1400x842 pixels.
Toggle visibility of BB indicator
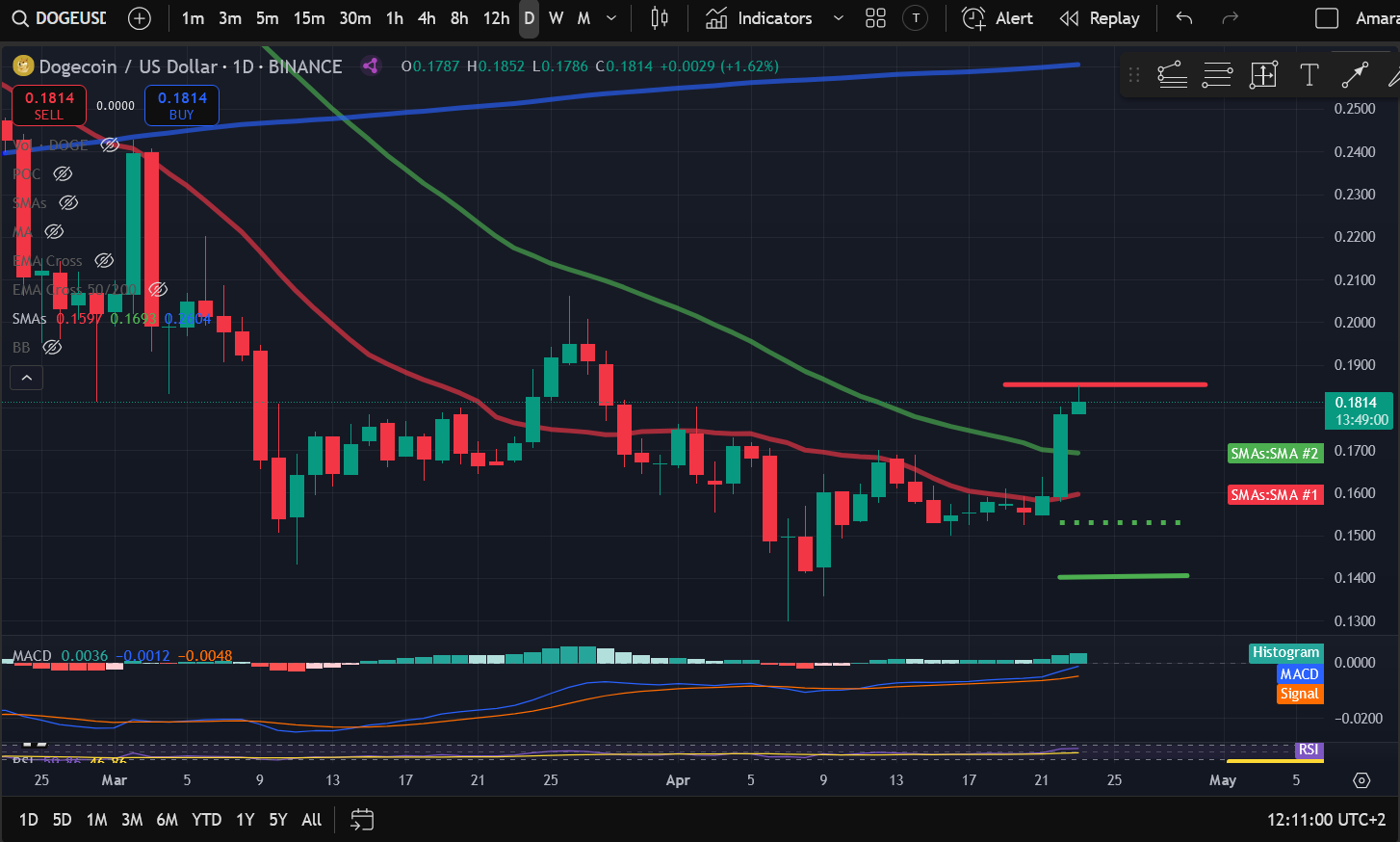click(52, 347)
